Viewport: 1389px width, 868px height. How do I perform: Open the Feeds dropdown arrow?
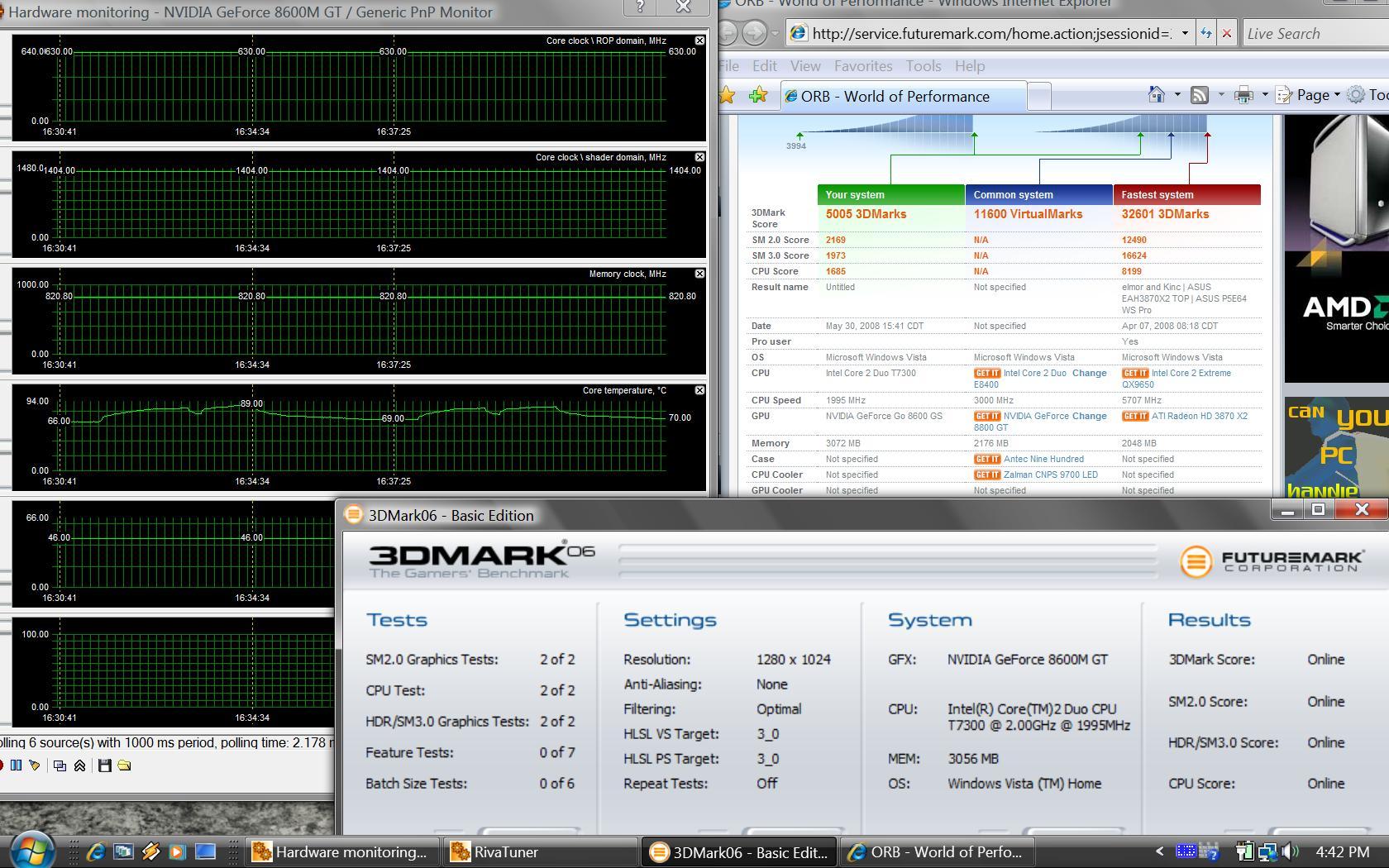[1220, 95]
